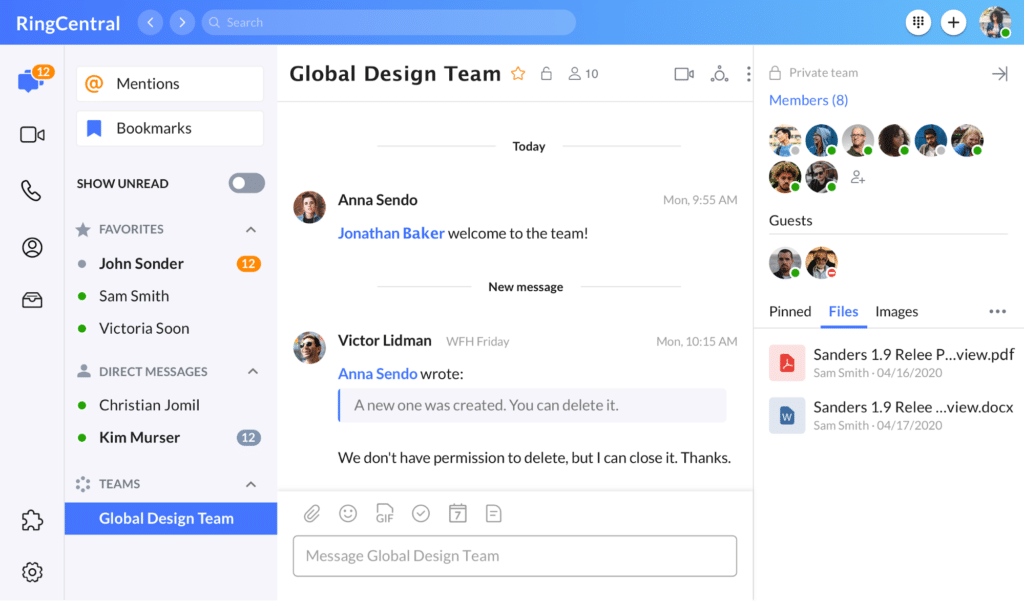
Task: Click the Members (8) link
Action: click(x=808, y=100)
